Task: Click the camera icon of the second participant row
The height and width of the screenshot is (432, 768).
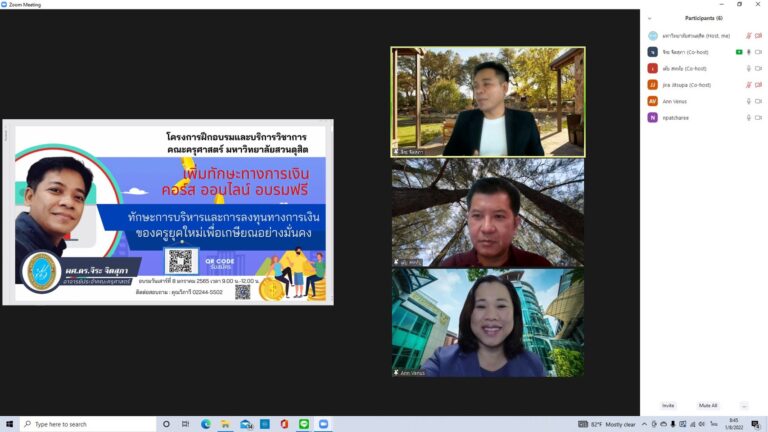Action: (x=758, y=52)
